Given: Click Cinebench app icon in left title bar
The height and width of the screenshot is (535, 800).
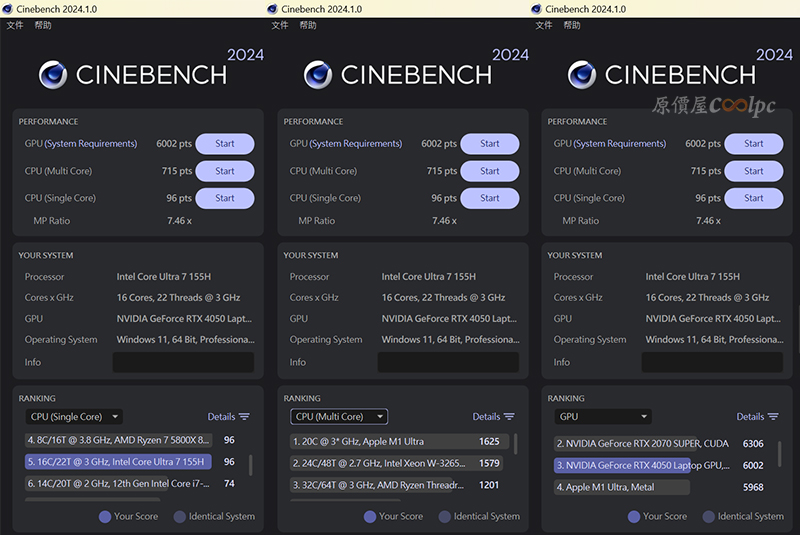Looking at the screenshot, I should 8,9.
